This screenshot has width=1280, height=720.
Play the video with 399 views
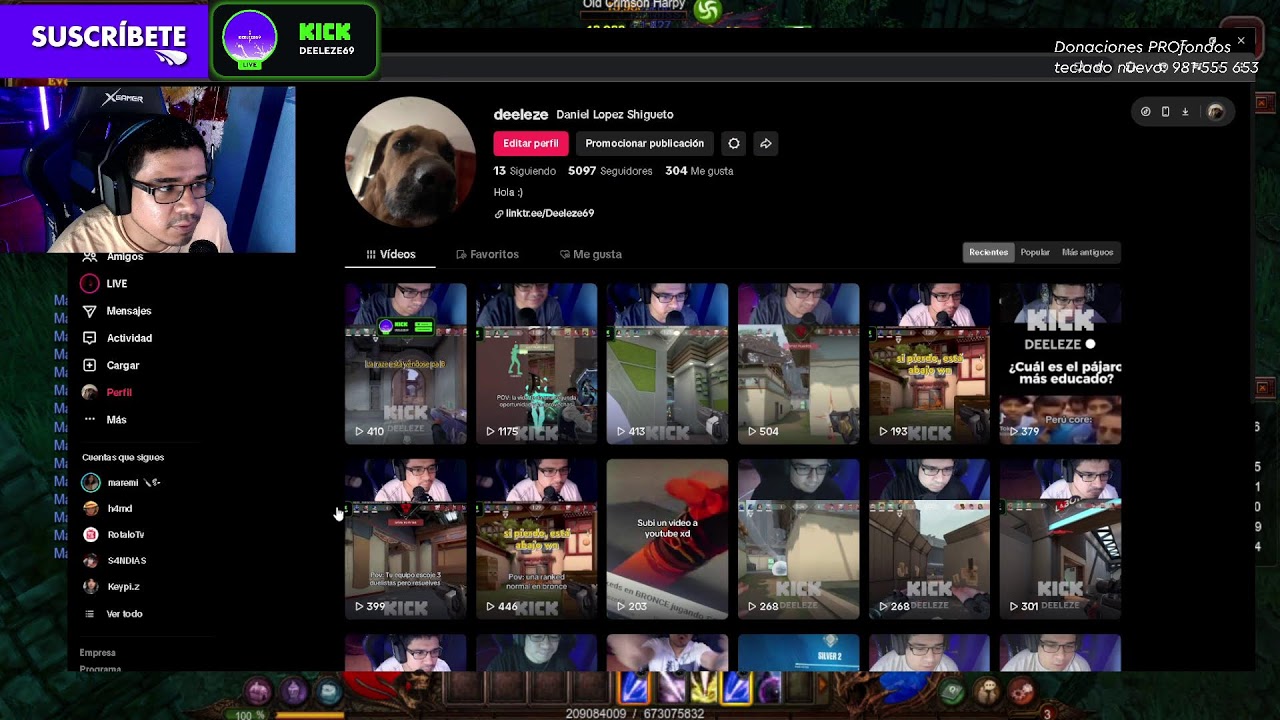(x=405, y=539)
